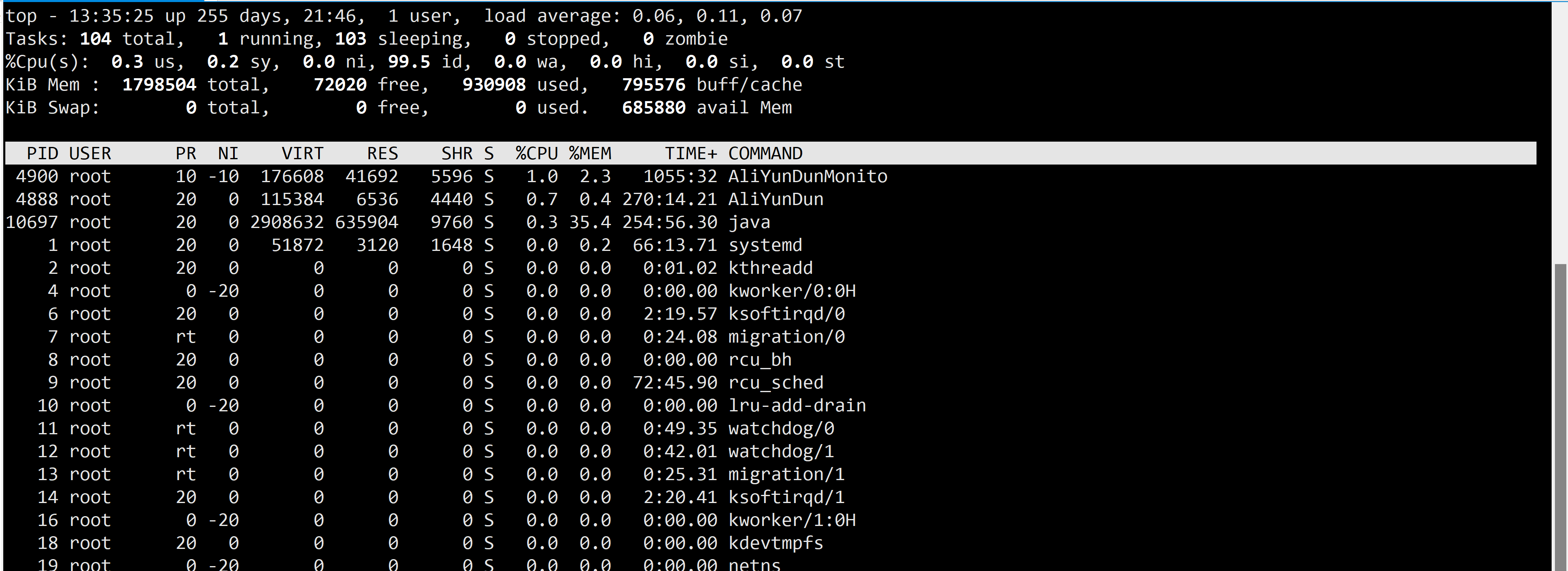This screenshot has width=1568, height=571.
Task: Click PID 10697 in process list
Action: (31, 222)
